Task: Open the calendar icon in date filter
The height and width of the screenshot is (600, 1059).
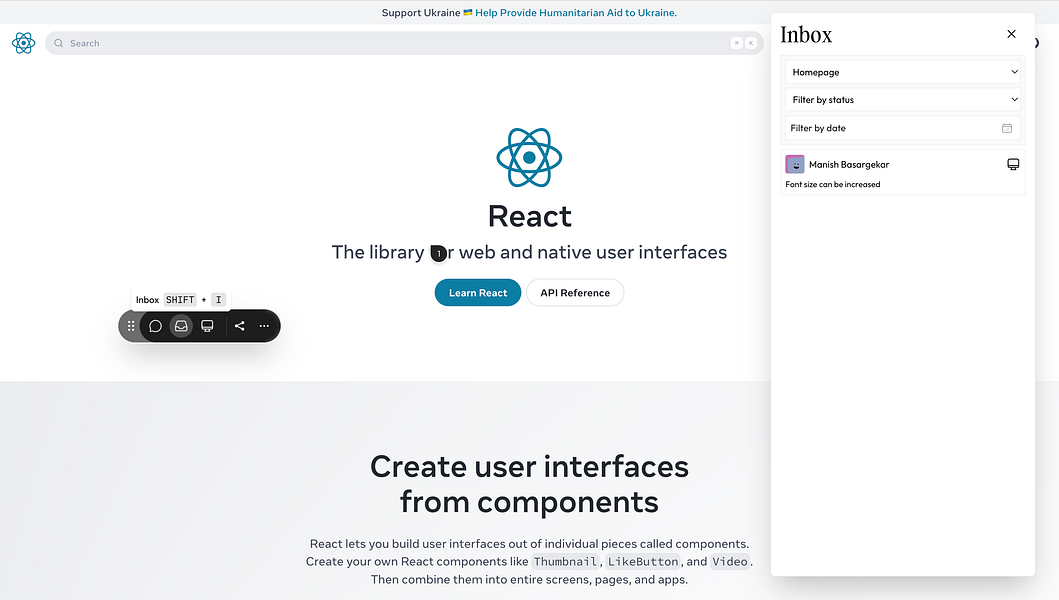Action: click(x=1007, y=128)
